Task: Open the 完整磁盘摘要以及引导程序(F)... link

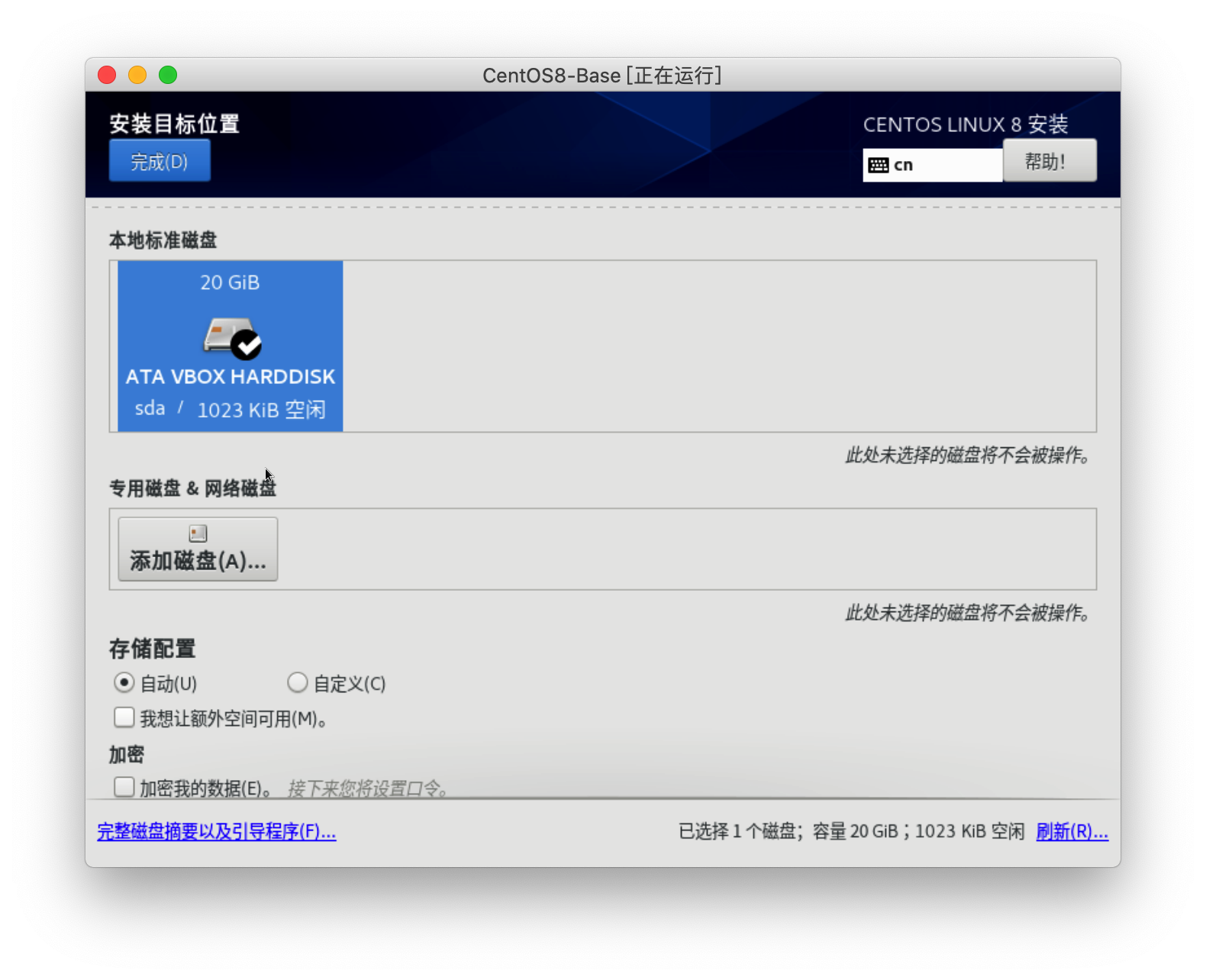Action: click(217, 831)
